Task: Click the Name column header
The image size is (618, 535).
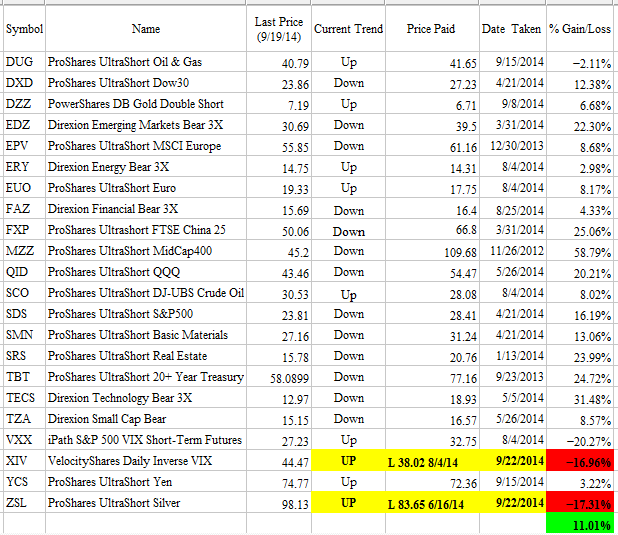Action: [x=146, y=28]
